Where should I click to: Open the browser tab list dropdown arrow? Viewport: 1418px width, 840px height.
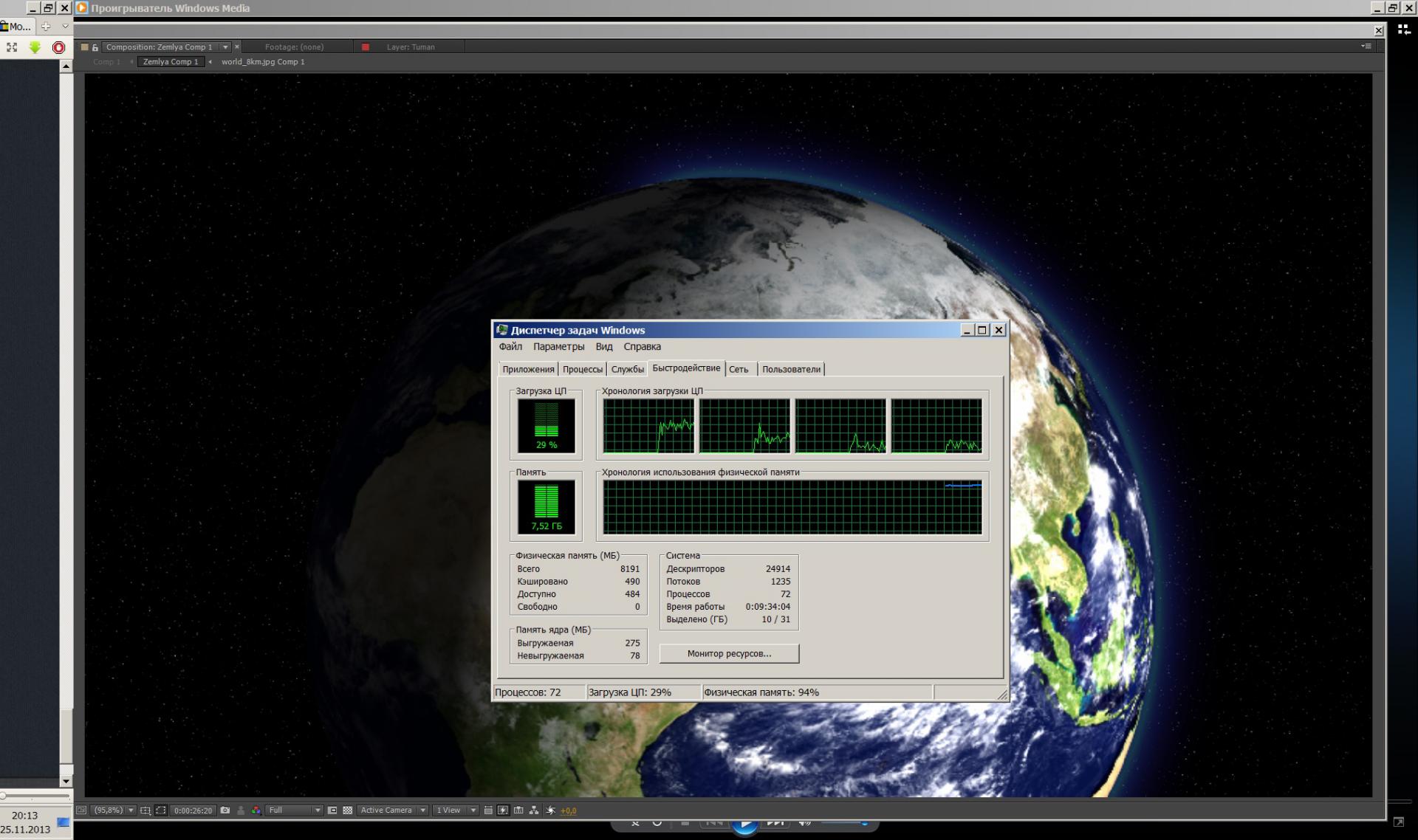click(x=65, y=27)
